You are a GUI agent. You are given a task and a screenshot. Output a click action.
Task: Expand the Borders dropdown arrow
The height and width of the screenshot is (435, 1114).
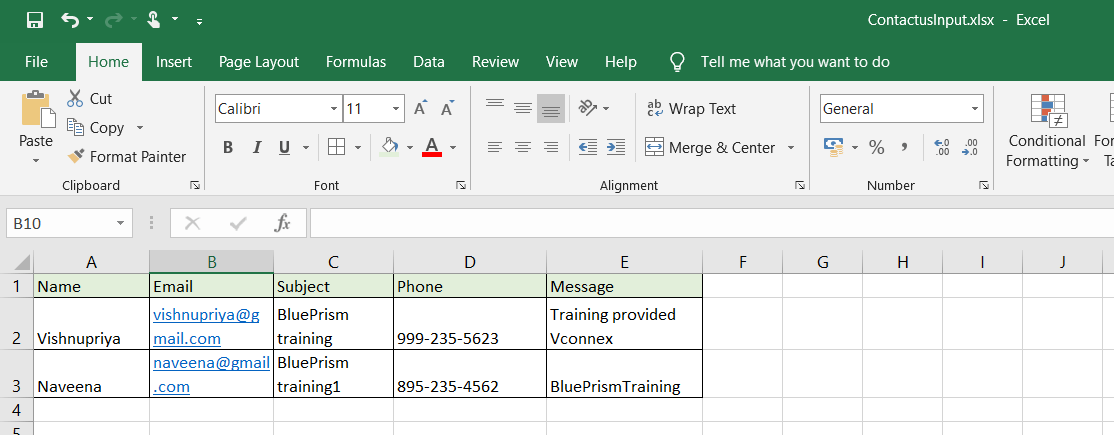[358, 148]
